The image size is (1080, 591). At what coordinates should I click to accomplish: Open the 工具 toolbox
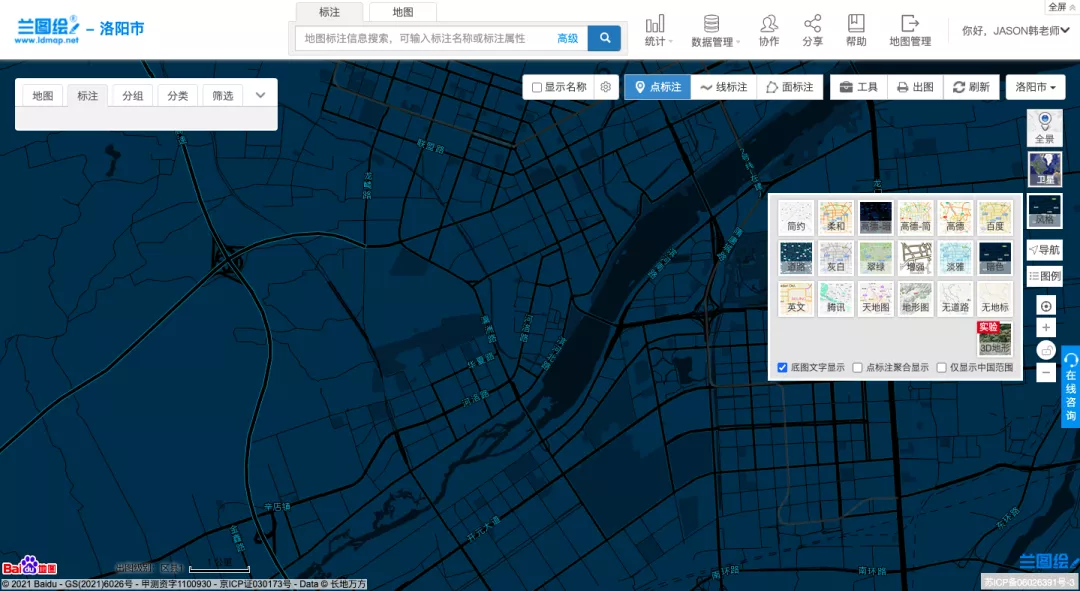coord(858,87)
